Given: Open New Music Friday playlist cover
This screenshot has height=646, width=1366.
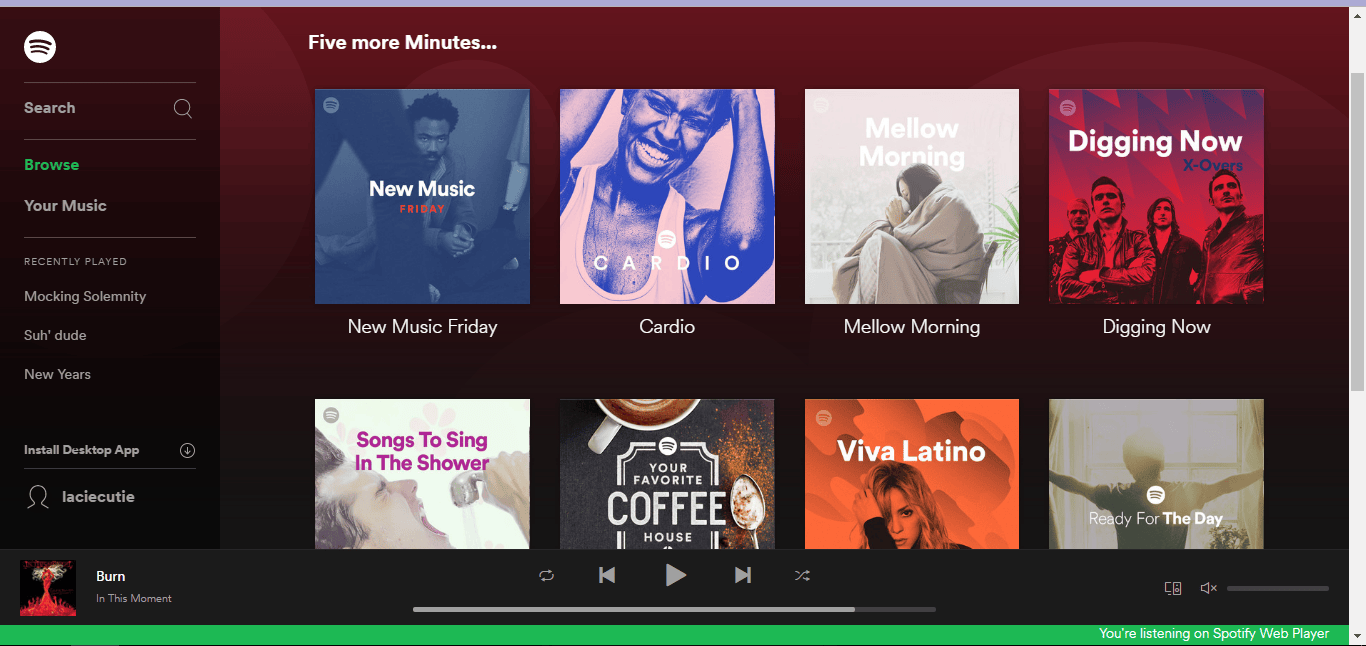Looking at the screenshot, I should pyautogui.click(x=422, y=197).
